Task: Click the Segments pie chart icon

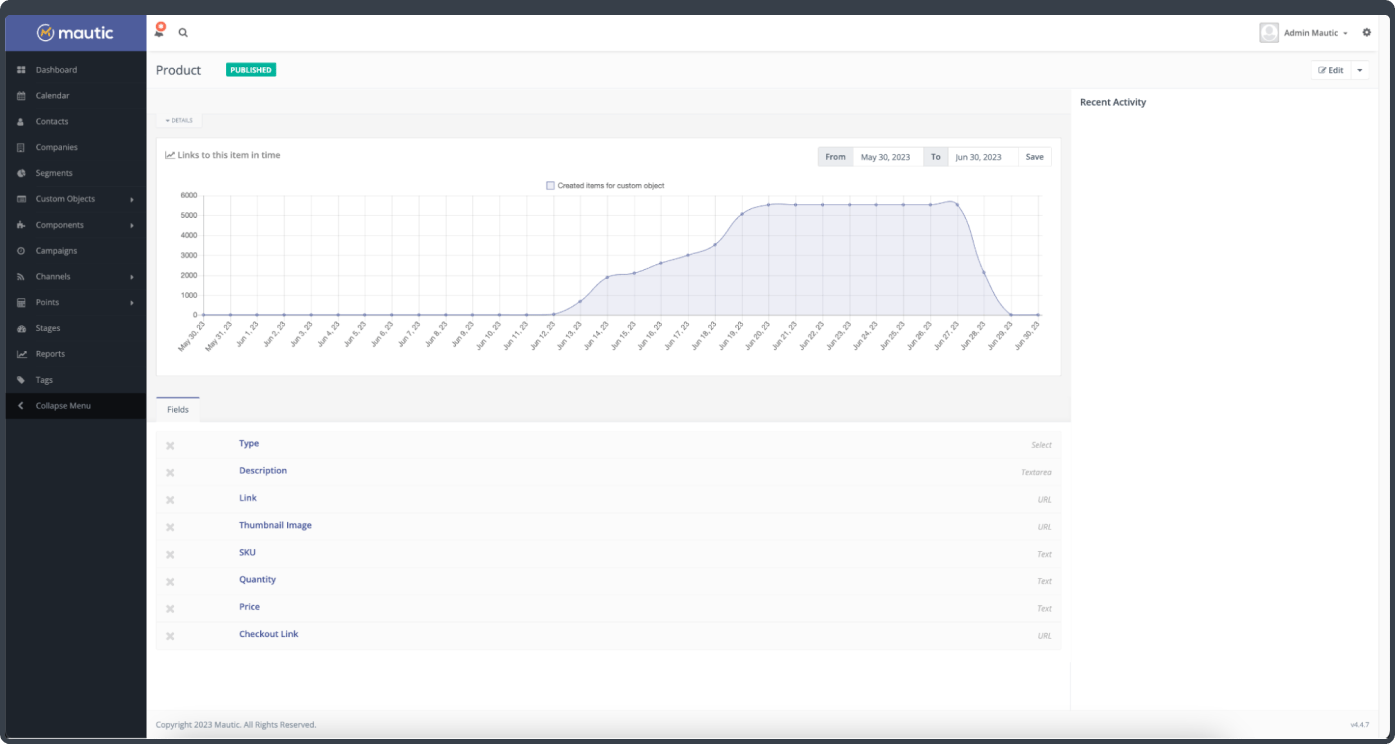Action: coord(21,173)
